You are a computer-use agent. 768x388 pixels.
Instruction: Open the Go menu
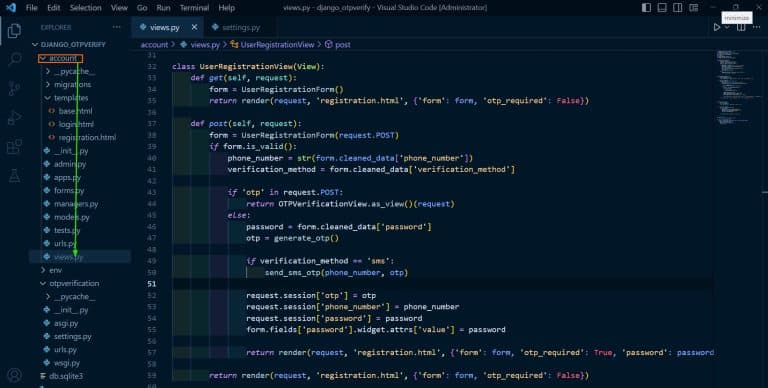tap(142, 7)
